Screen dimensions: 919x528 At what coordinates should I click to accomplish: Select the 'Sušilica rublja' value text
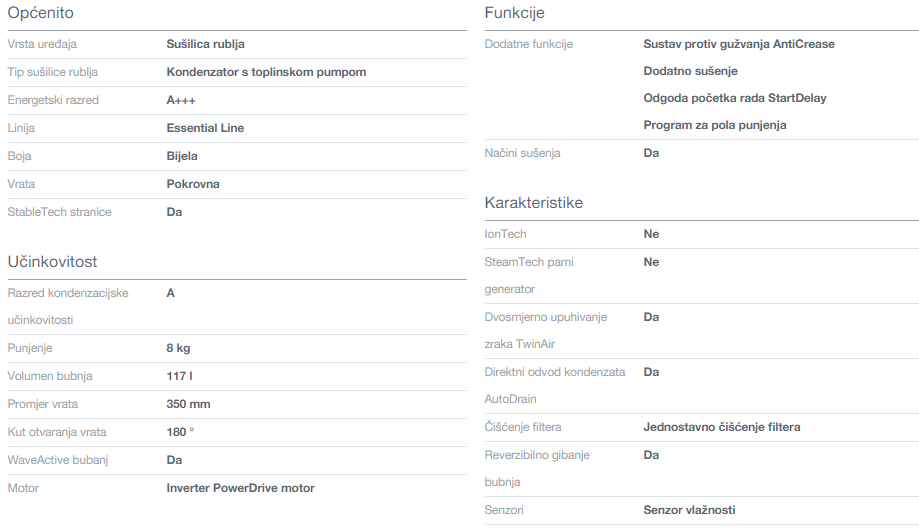coord(205,44)
